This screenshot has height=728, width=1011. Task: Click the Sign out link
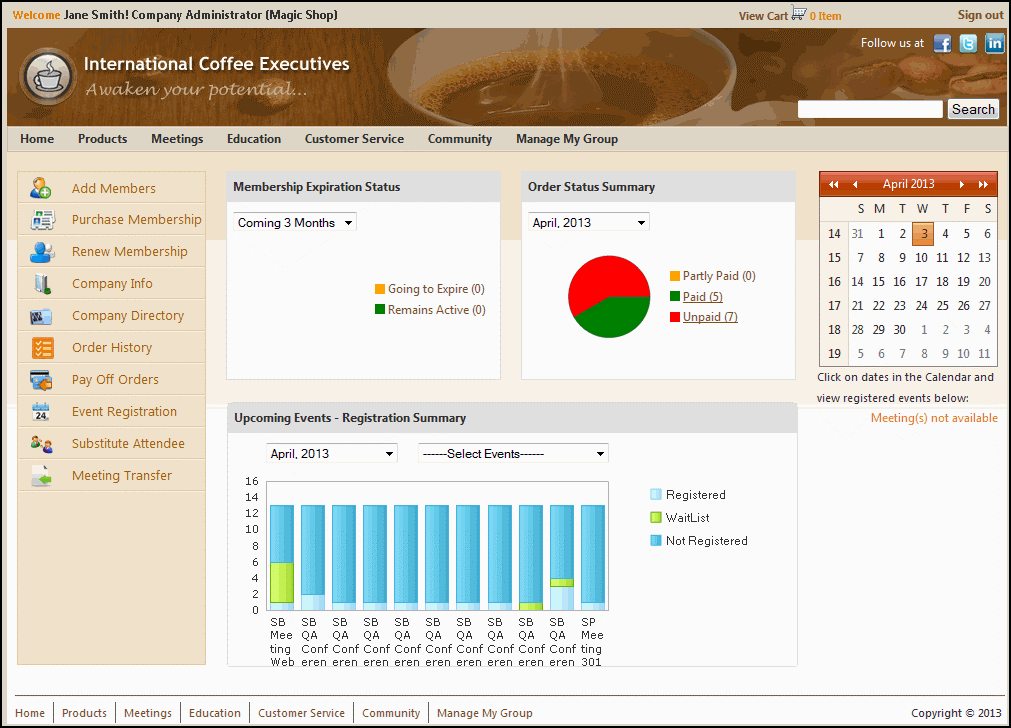980,15
